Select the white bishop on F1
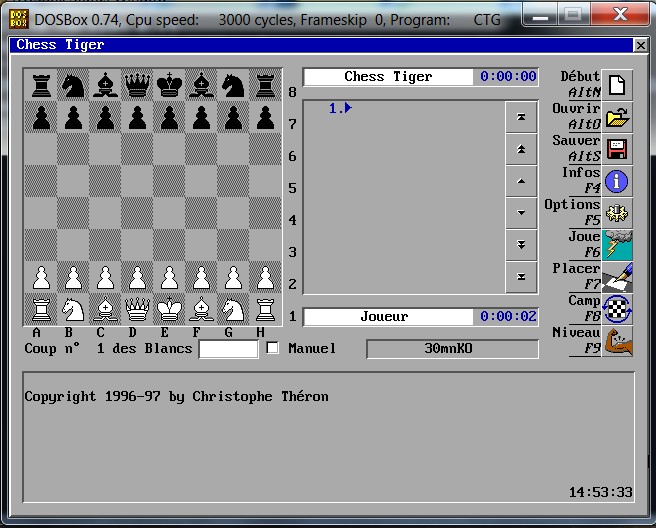Image resolution: width=656 pixels, height=528 pixels. pyautogui.click(x=201, y=310)
